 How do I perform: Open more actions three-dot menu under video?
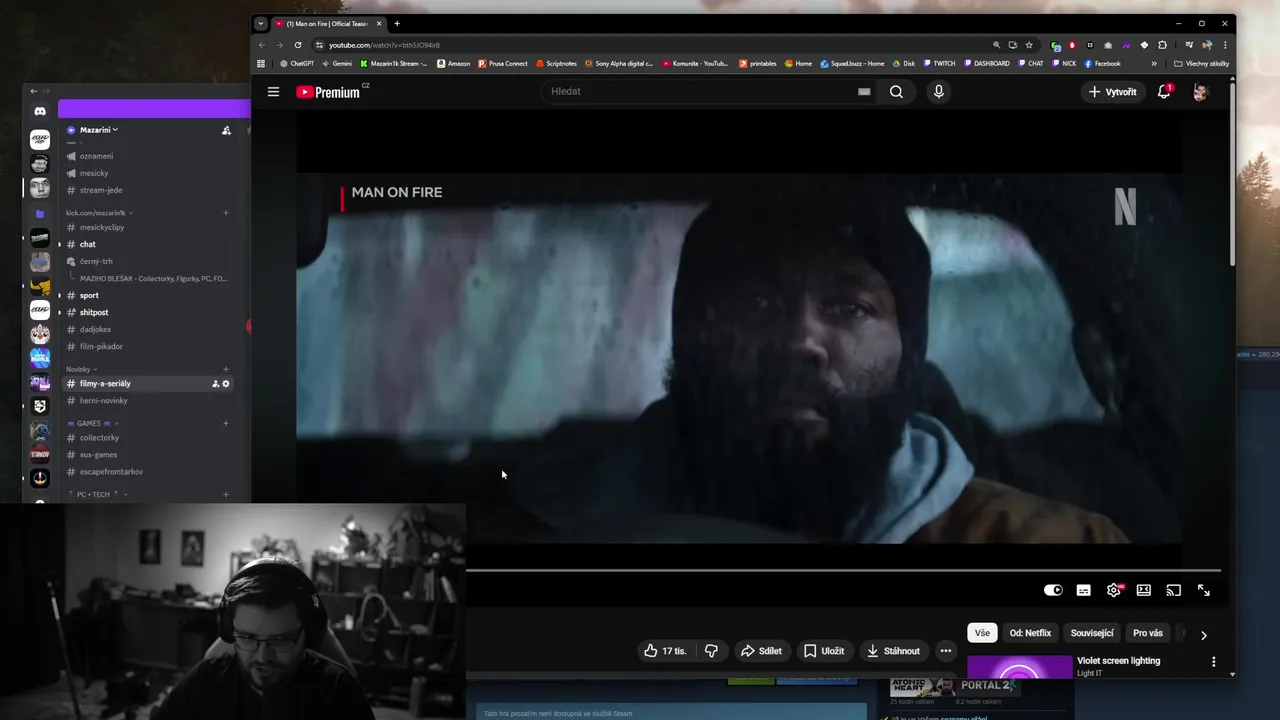(x=946, y=651)
